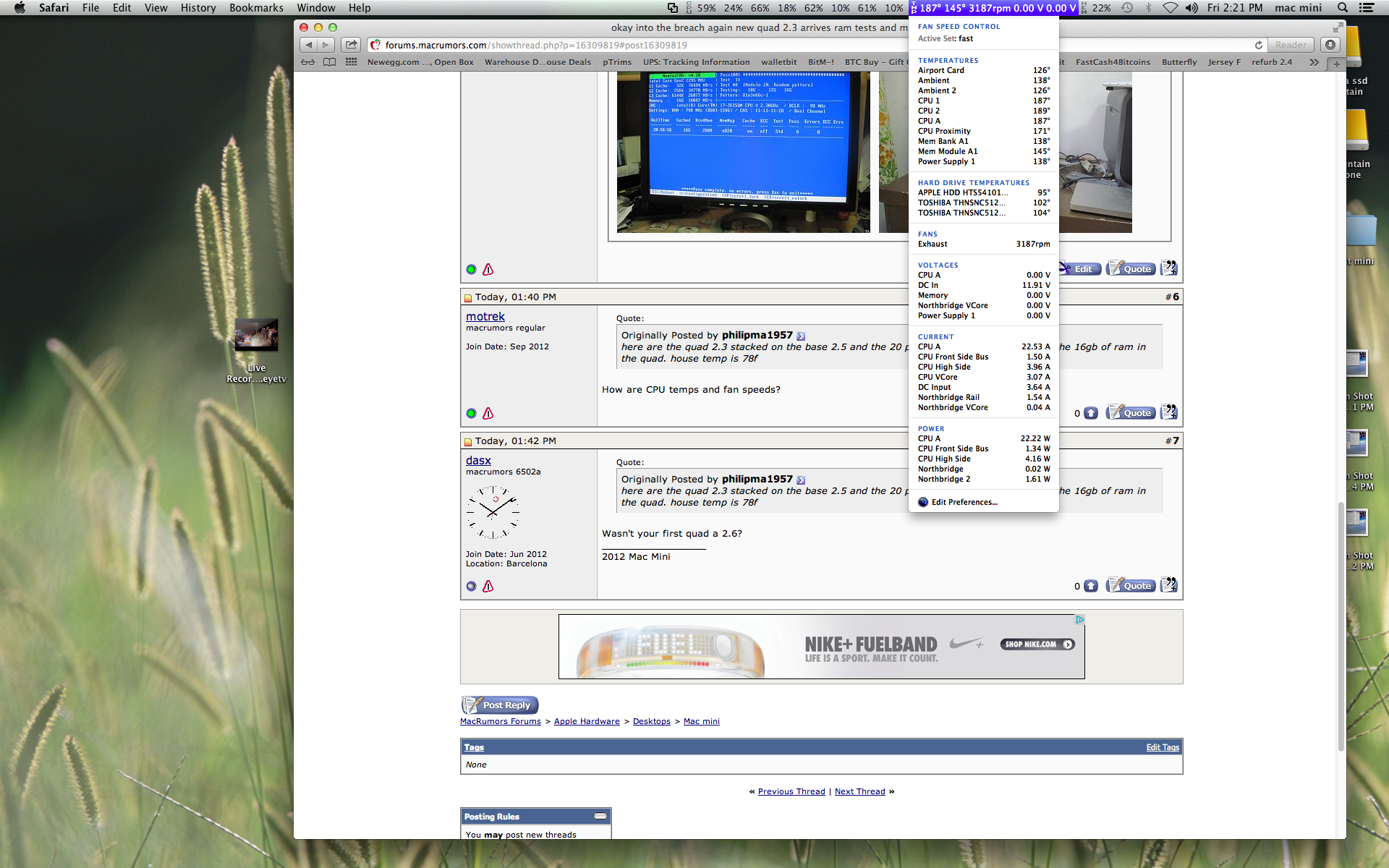Open motrek's user profile link
1389x868 pixels.
pyautogui.click(x=485, y=316)
